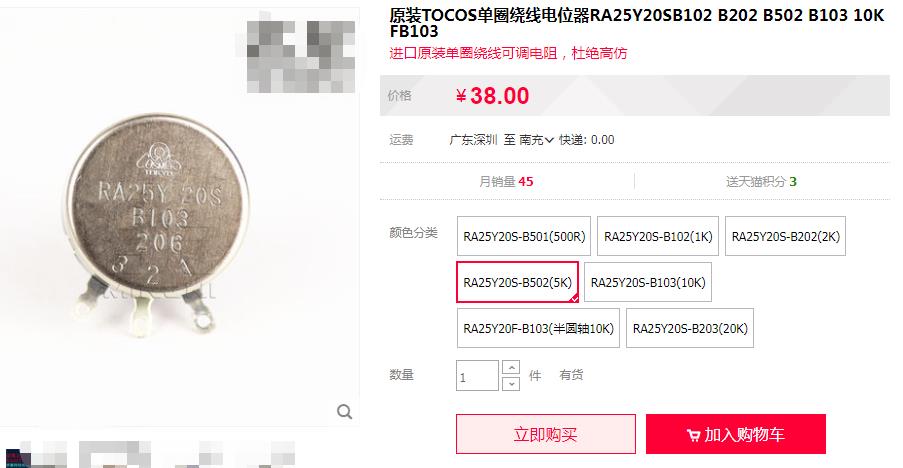The height and width of the screenshot is (468, 903).
Task: Click the magnifier icon on product image
Action: click(344, 412)
